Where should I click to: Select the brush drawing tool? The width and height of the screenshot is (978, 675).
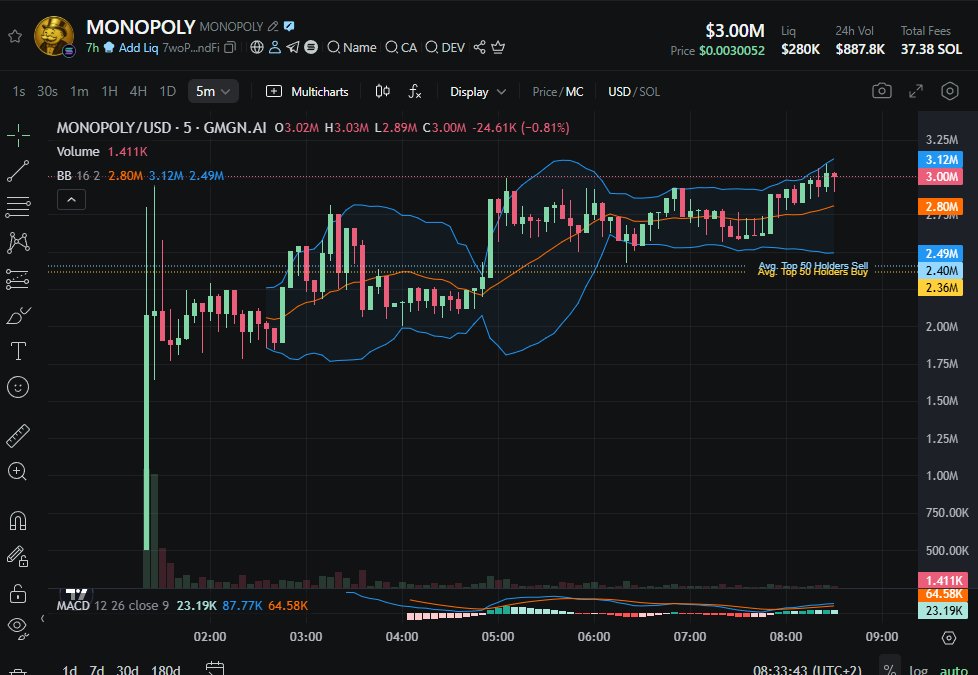(x=18, y=315)
